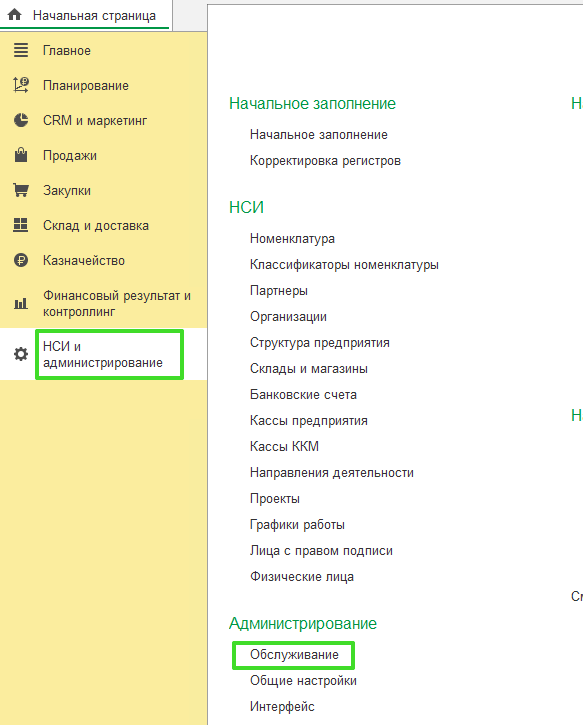Open the Планирование section
This screenshot has height=725, width=583.
coord(86,86)
